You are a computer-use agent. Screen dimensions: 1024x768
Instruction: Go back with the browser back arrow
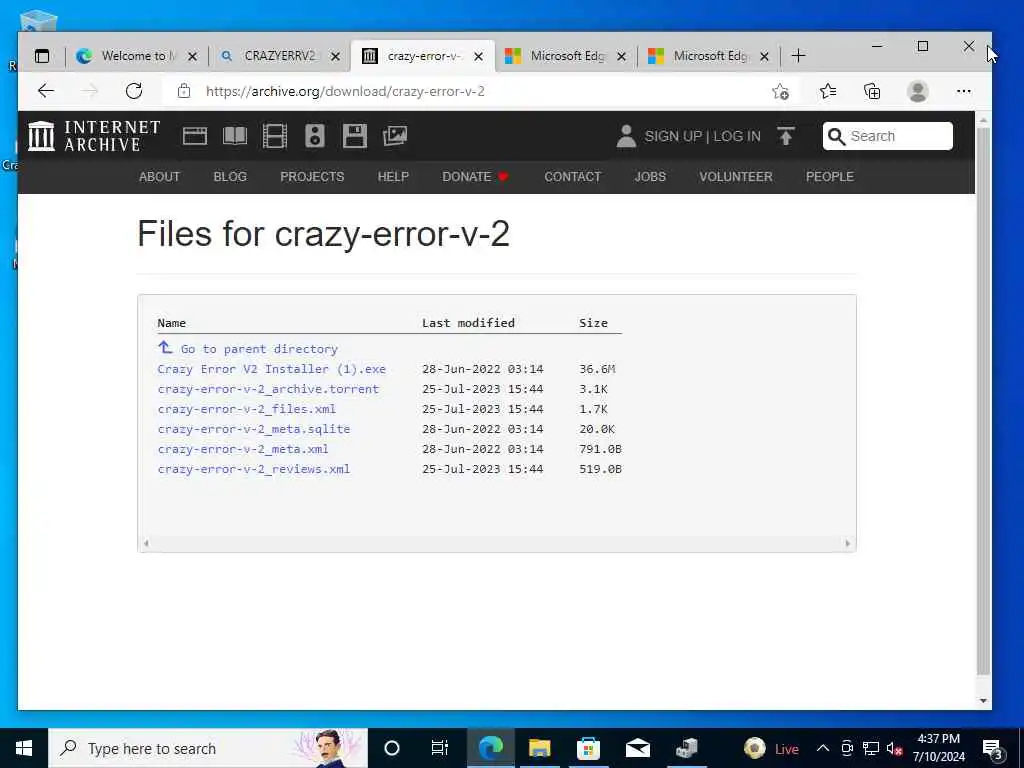click(46, 91)
